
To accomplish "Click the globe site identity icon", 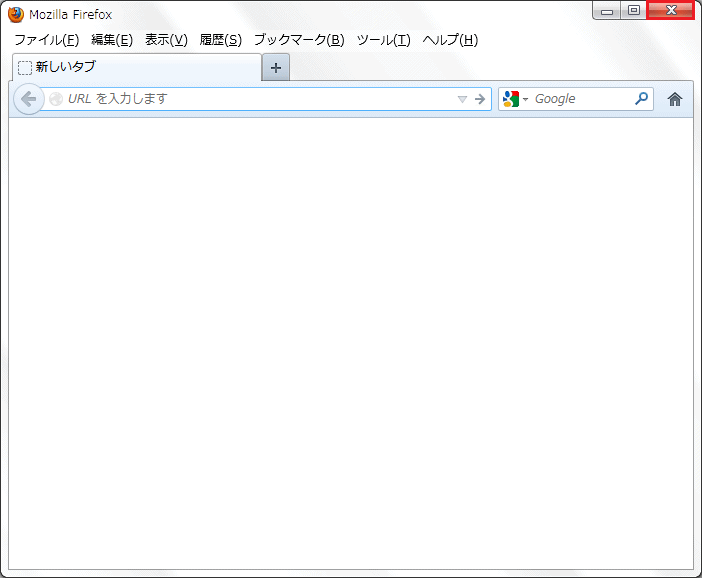I will click(56, 99).
